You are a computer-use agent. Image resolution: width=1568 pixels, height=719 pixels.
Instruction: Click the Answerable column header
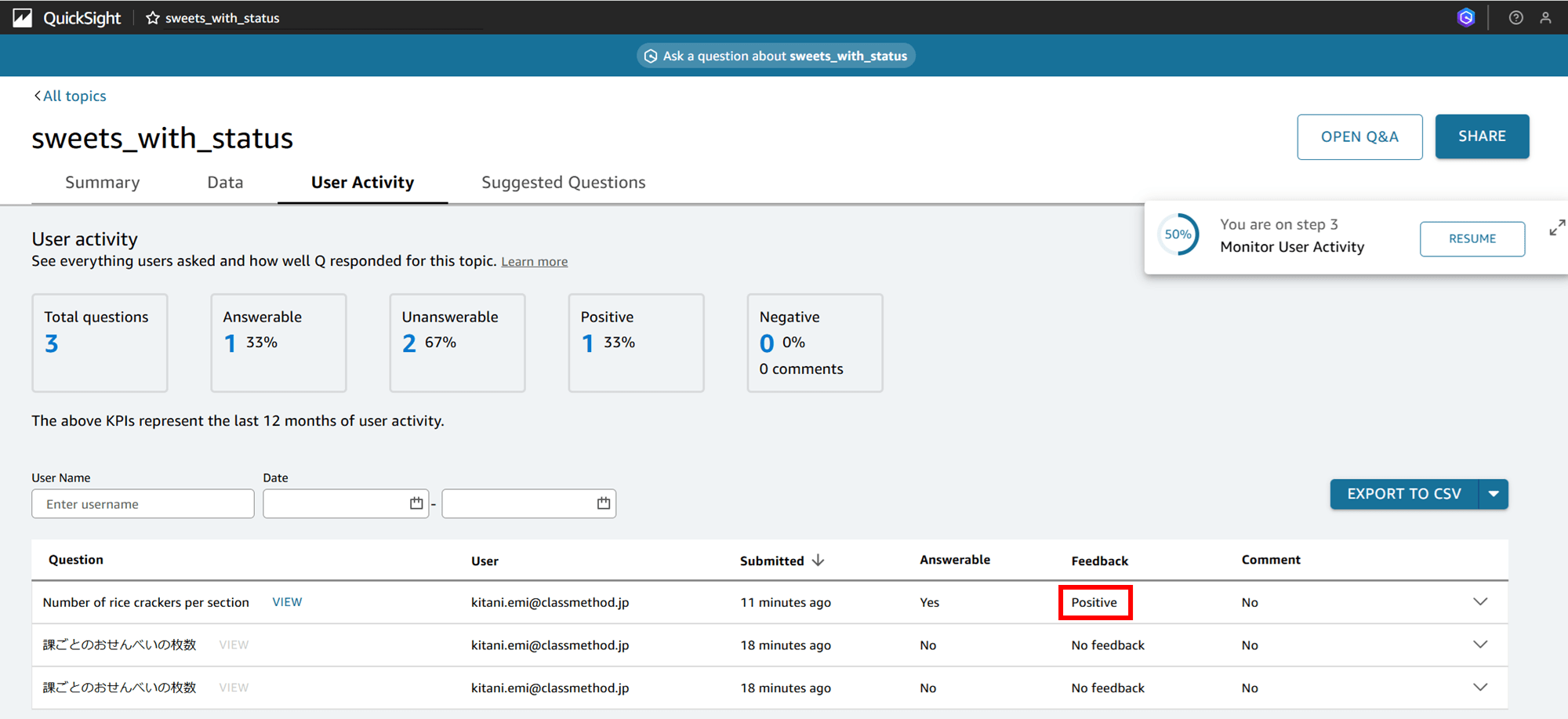955,559
